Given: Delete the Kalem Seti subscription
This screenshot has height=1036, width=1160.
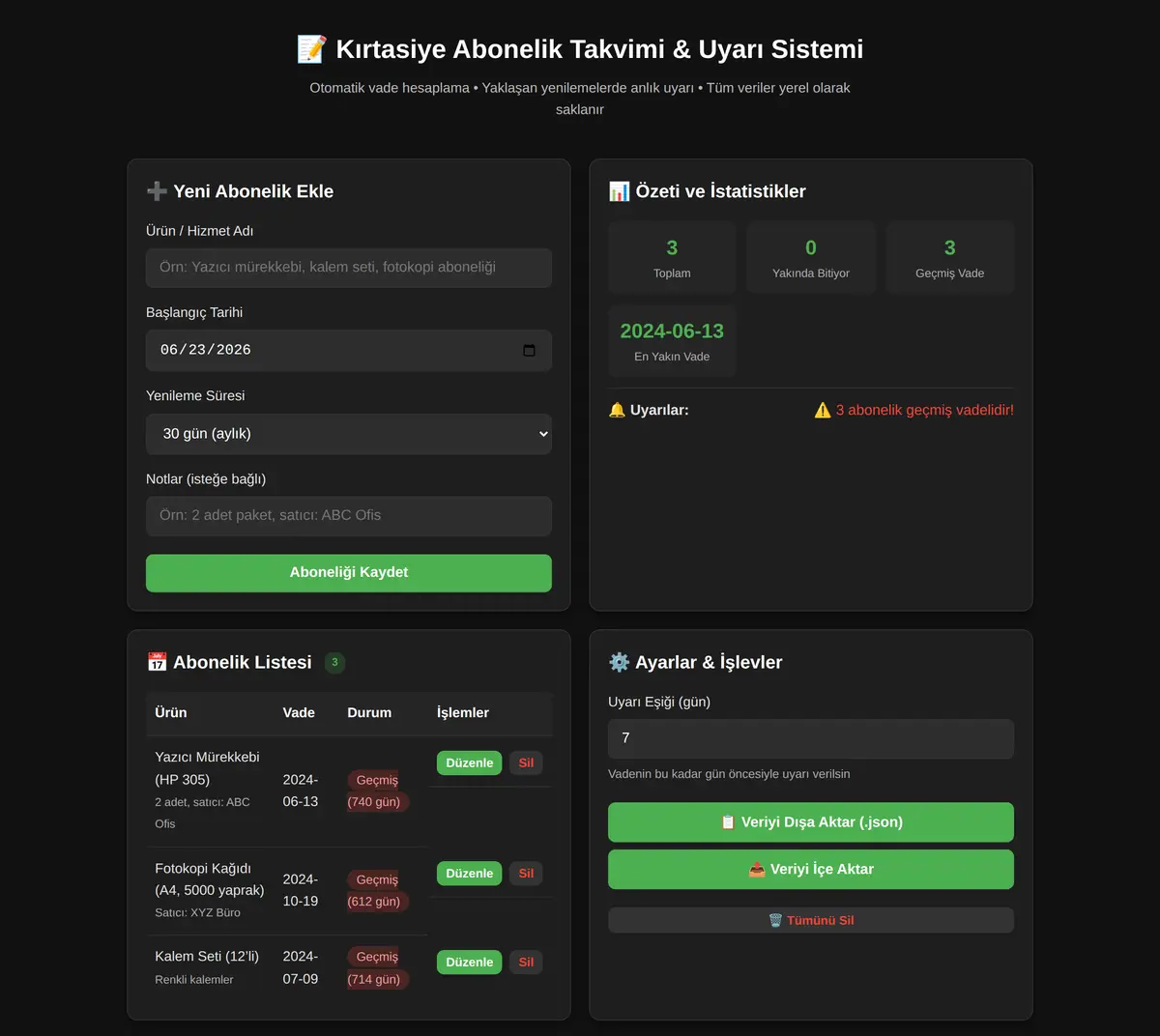Looking at the screenshot, I should [x=526, y=962].
